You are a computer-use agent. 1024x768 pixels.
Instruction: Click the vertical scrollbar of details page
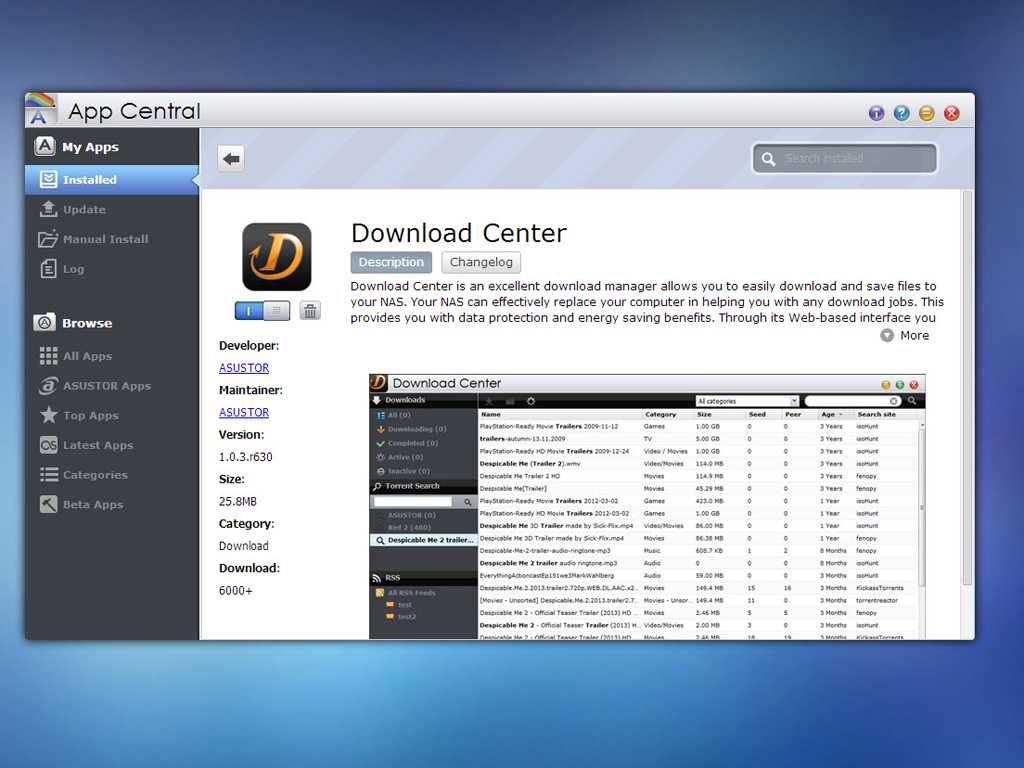tap(967, 389)
